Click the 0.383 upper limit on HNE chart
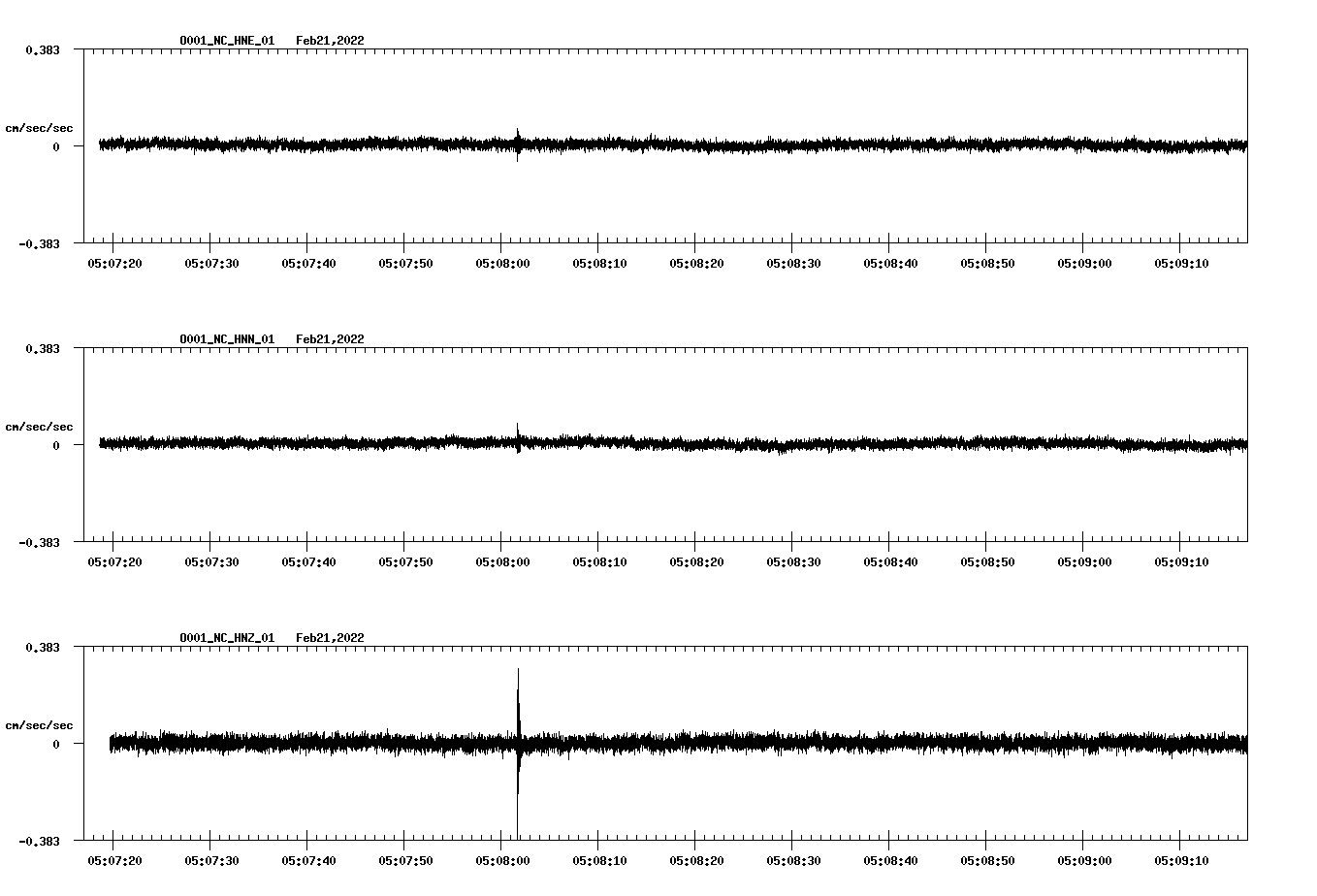 [42, 49]
